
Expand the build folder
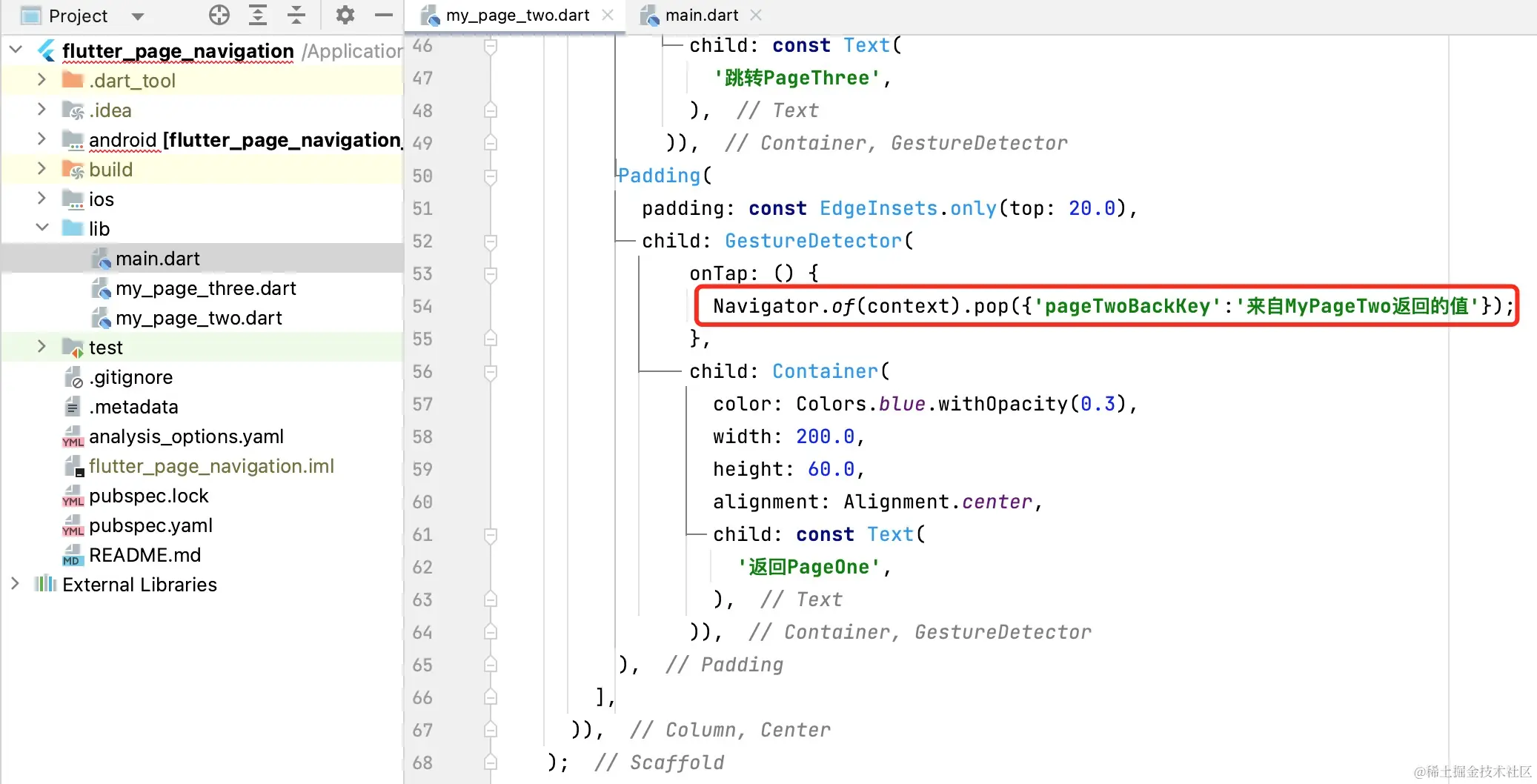click(42, 169)
